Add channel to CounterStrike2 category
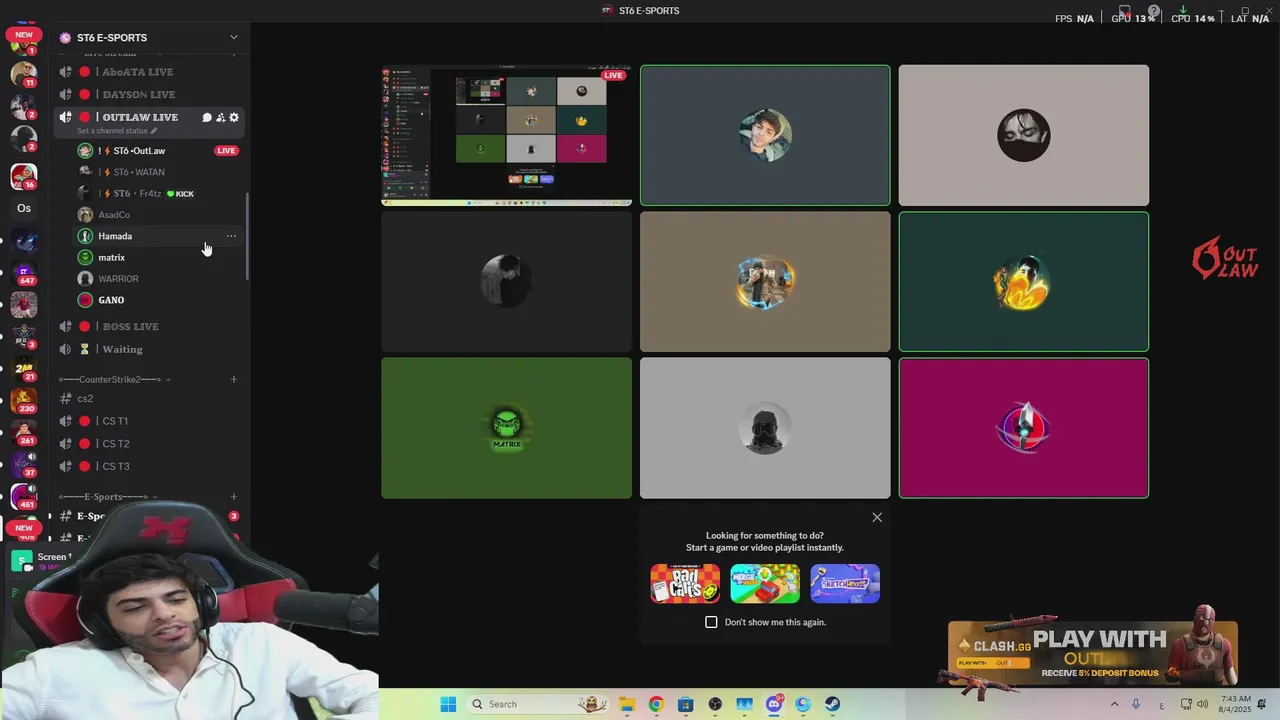Image resolution: width=1280 pixels, height=720 pixels. 234,379
